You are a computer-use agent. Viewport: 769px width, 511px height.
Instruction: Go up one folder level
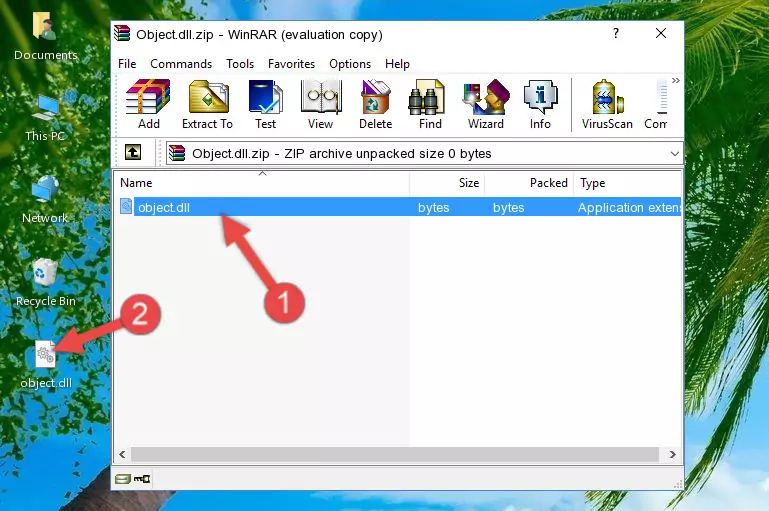click(x=133, y=153)
